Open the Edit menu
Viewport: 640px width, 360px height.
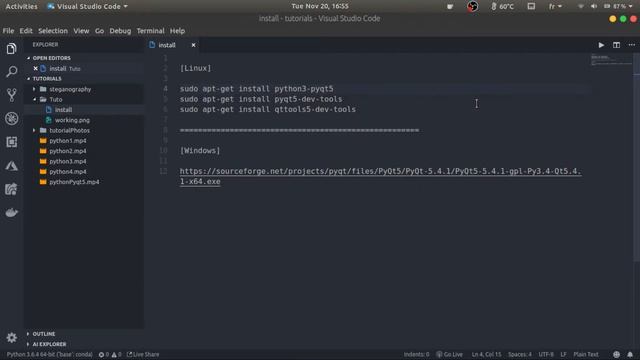[26, 31]
